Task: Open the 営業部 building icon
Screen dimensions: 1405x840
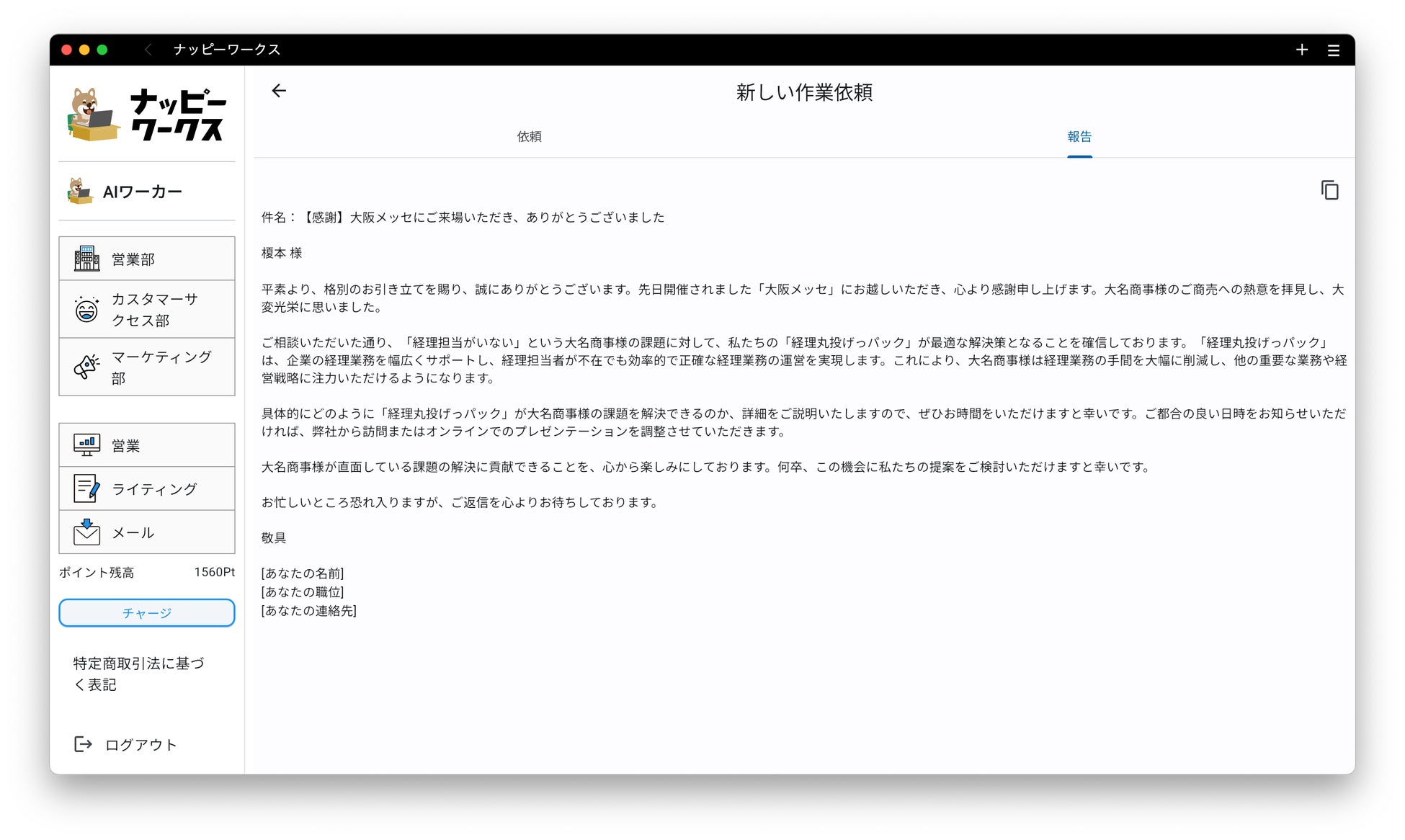Action: [86, 259]
